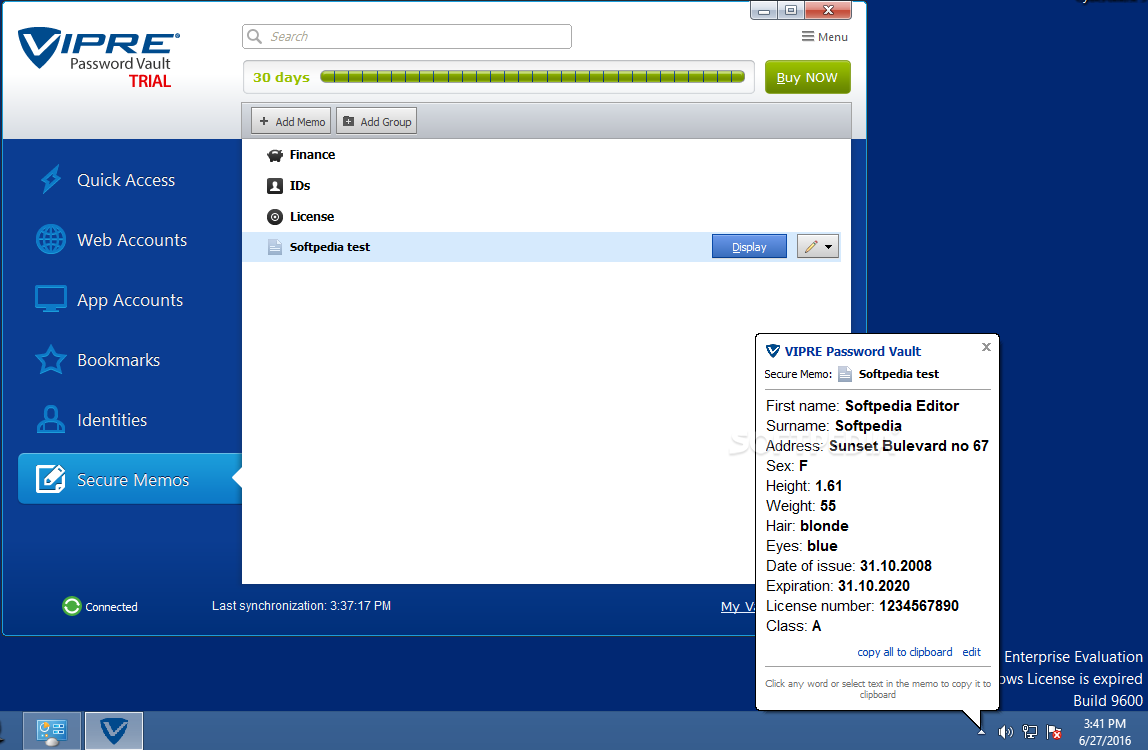Open the Control Panel taskbar icon
The image size is (1148, 750).
[51, 731]
